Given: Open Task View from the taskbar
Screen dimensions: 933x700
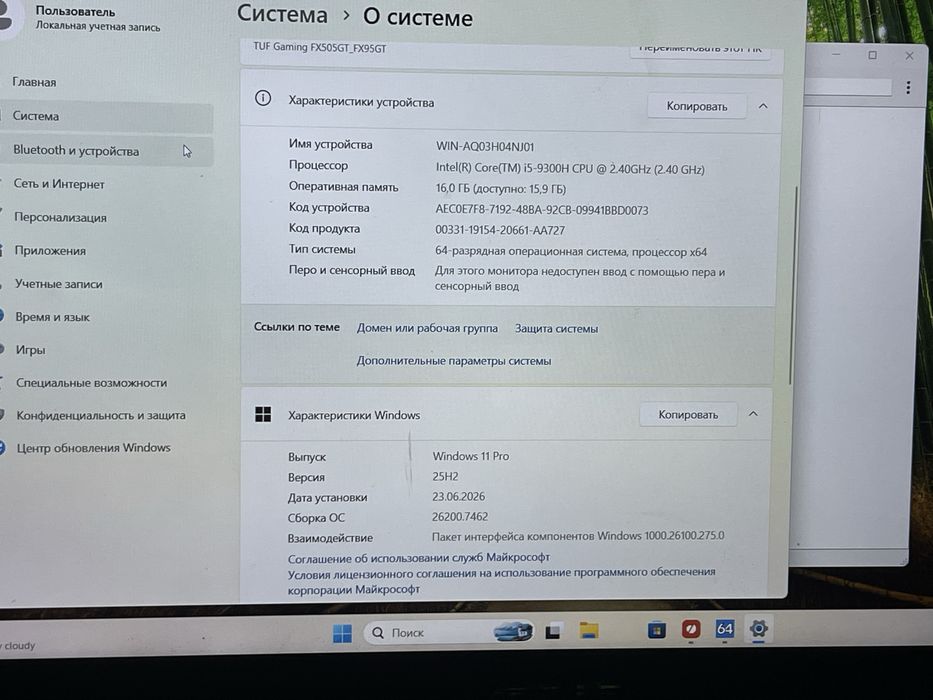Looking at the screenshot, I should (x=553, y=632).
